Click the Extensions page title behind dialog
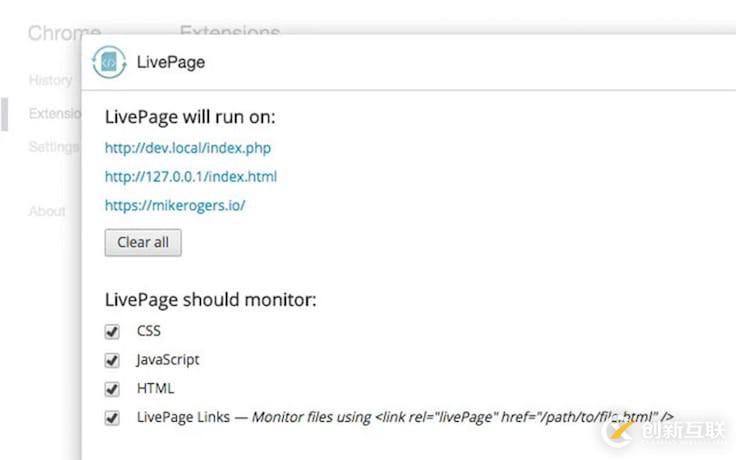The width and height of the screenshot is (736, 460). (230, 30)
